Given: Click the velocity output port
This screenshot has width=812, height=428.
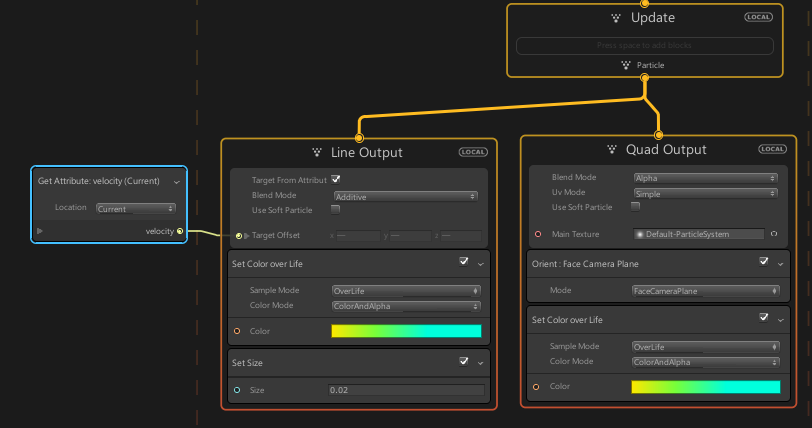Looking at the screenshot, I should [x=180, y=231].
